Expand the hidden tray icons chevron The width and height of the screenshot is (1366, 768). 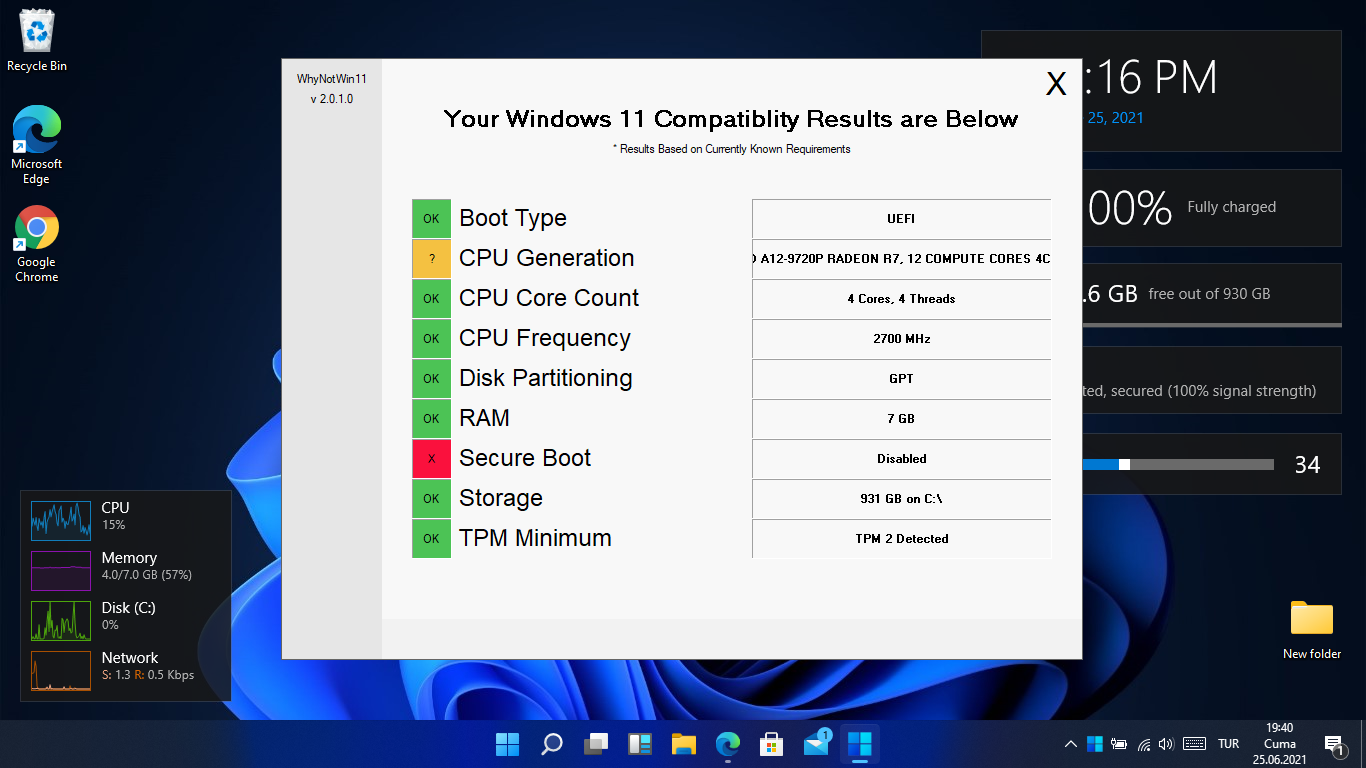[1071, 744]
